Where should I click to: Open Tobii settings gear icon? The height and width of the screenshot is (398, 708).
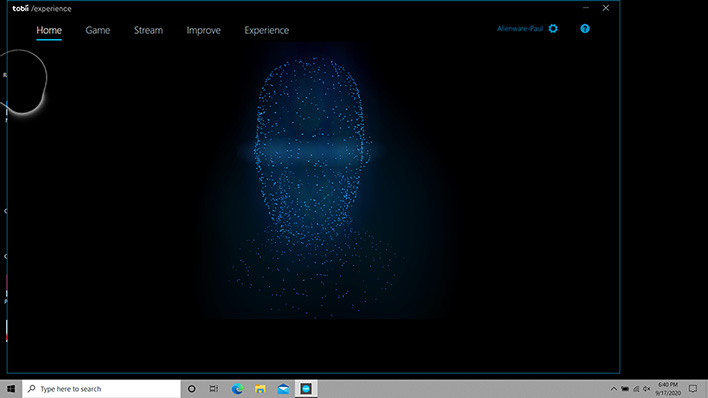553,28
